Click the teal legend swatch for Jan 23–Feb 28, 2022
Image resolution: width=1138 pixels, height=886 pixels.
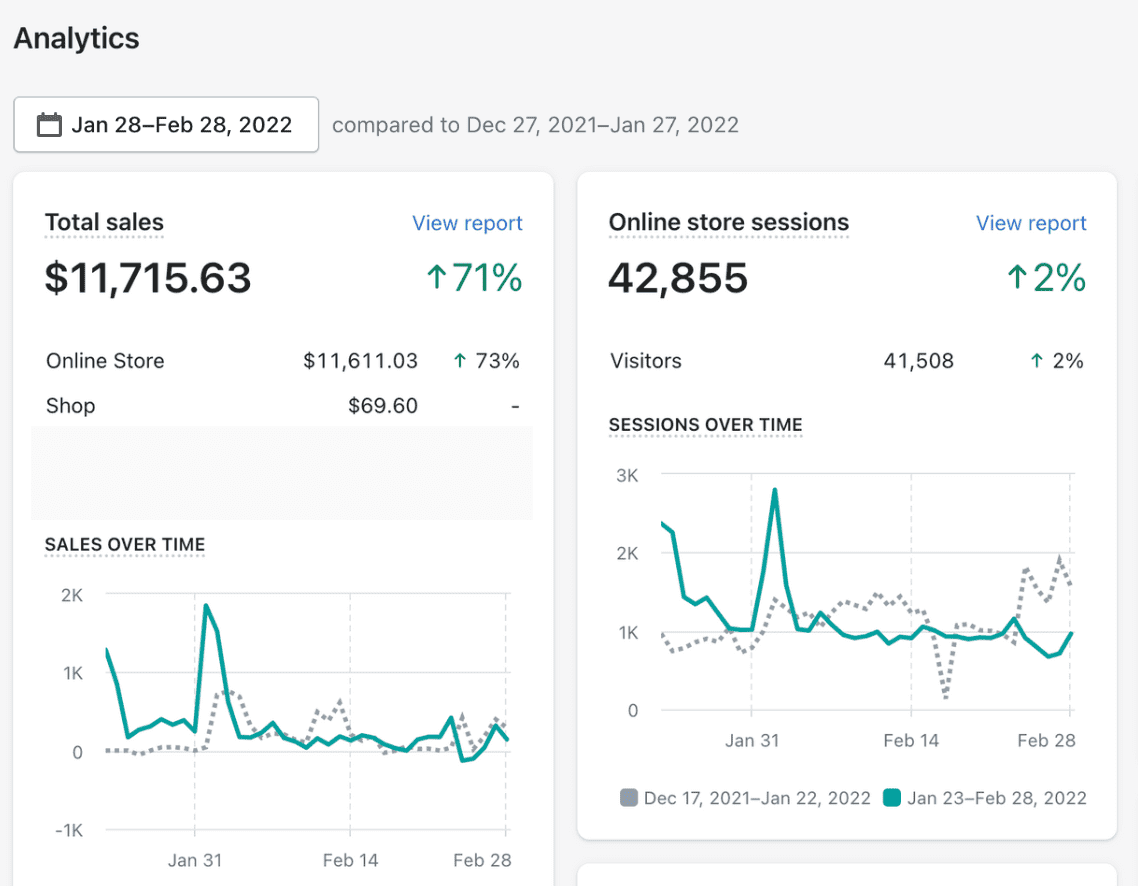pos(892,798)
